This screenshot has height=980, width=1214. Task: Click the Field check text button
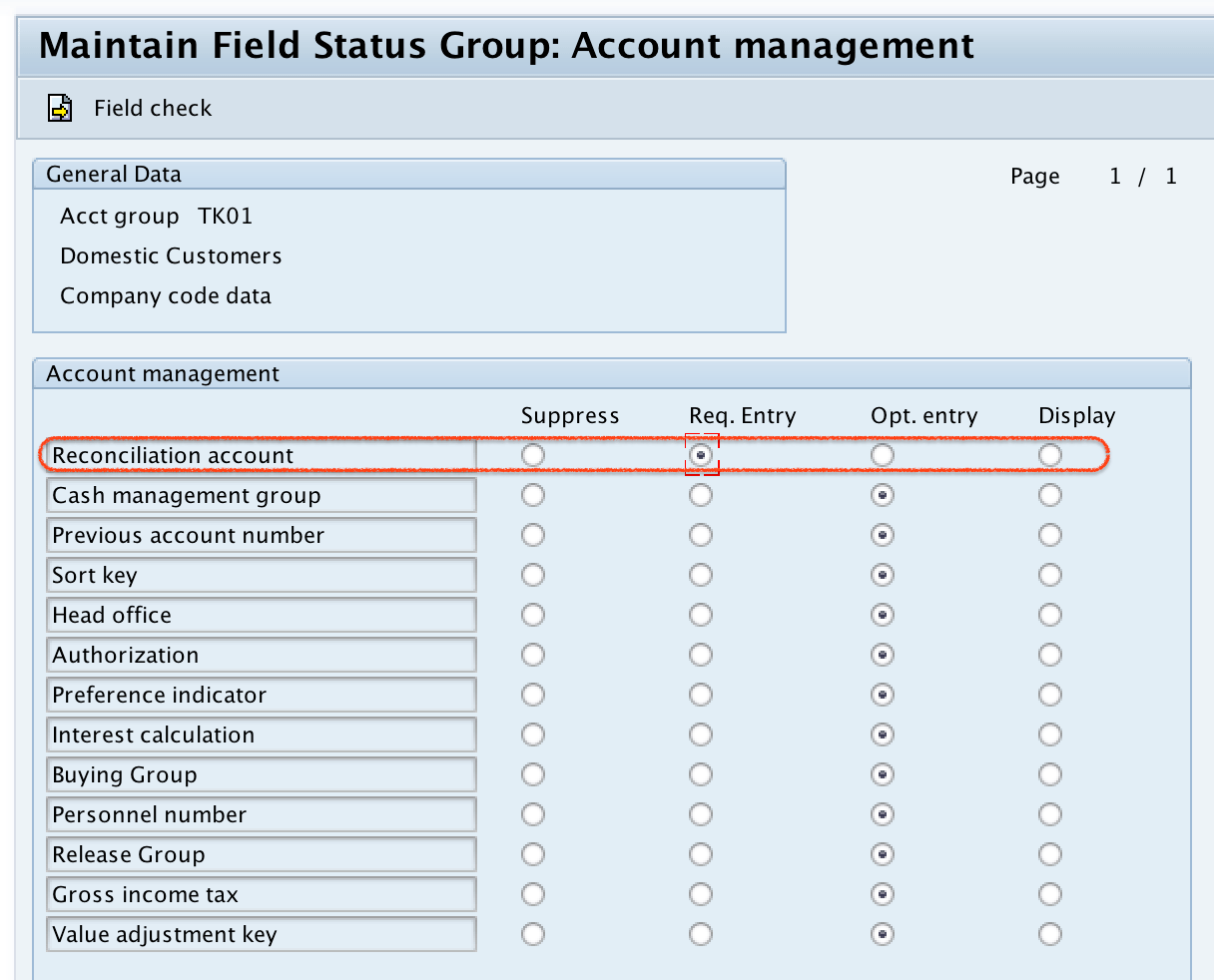tap(152, 108)
